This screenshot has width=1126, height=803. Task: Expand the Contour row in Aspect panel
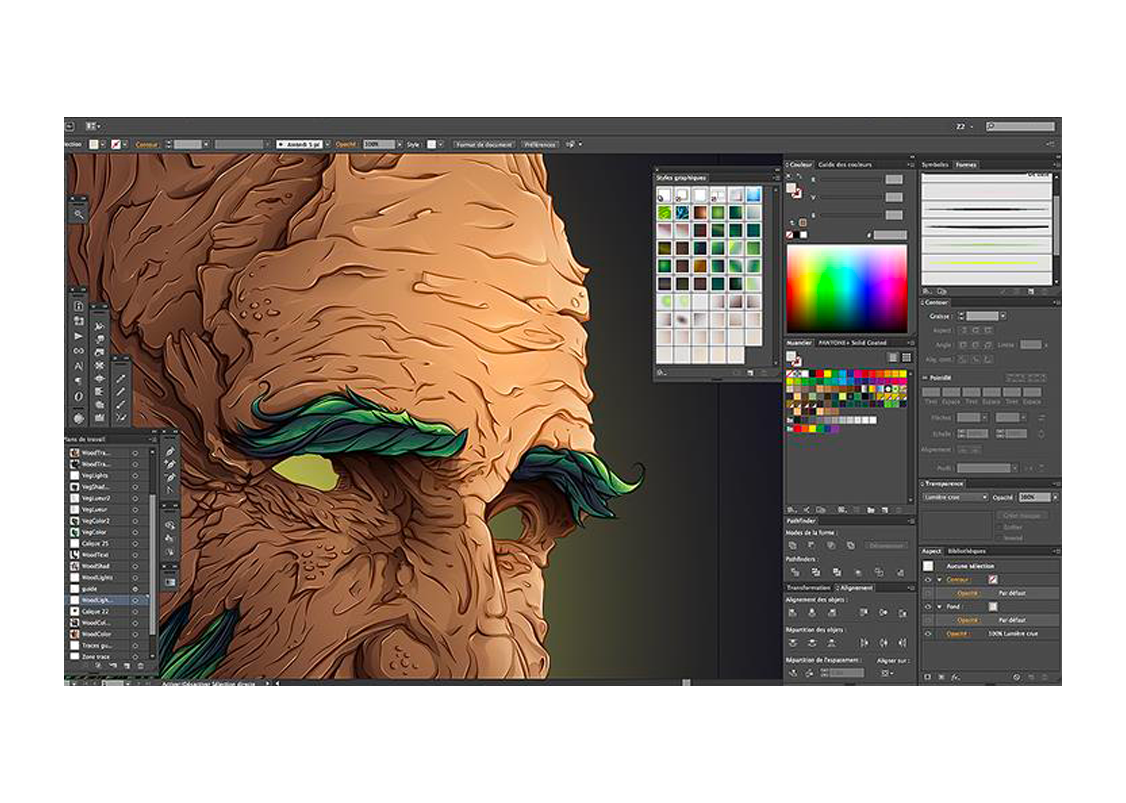click(x=939, y=580)
